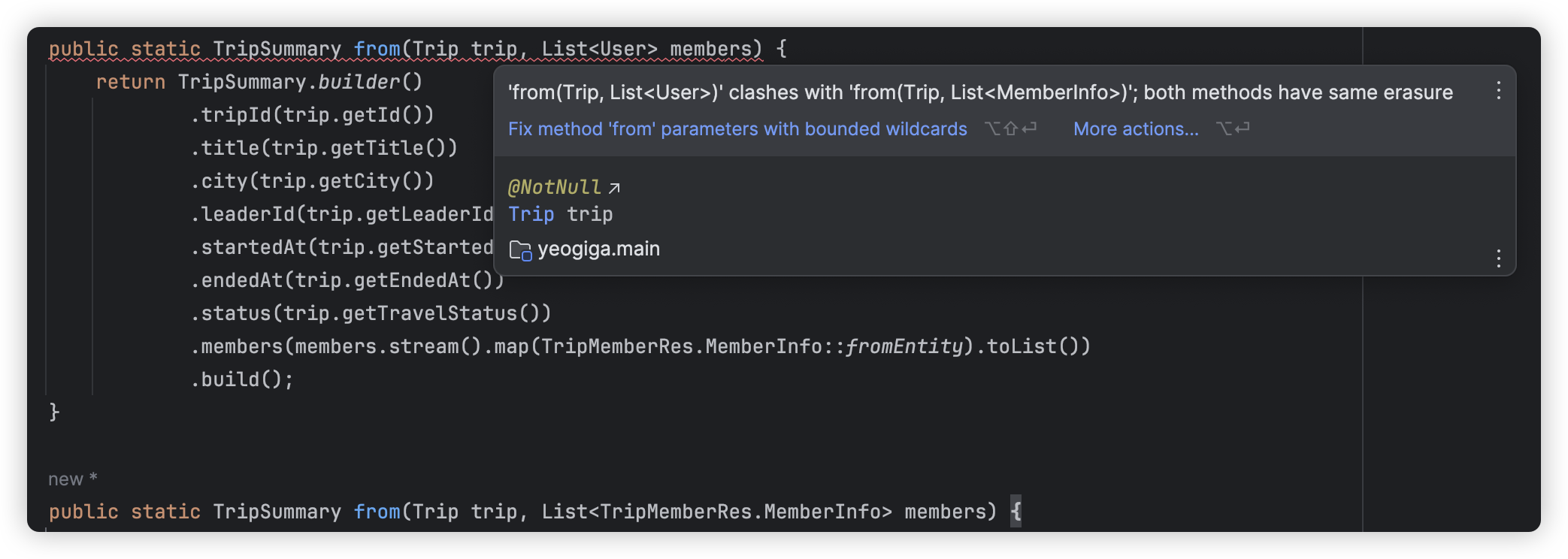Click the yeogiga.main module folder icon
This screenshot has width=1568, height=559.
520,249
